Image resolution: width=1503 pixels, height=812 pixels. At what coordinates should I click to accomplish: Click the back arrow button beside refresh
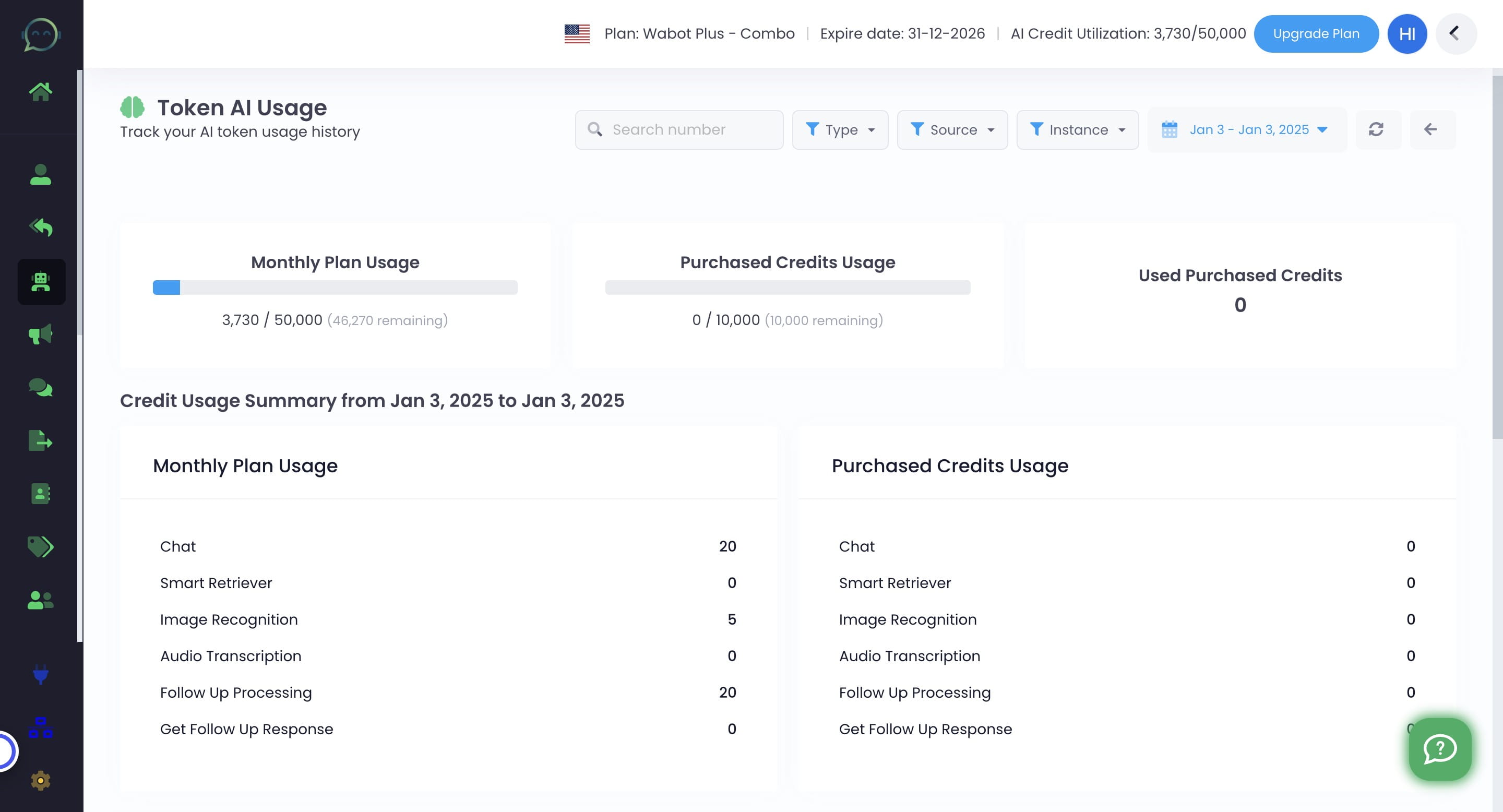(1430, 129)
